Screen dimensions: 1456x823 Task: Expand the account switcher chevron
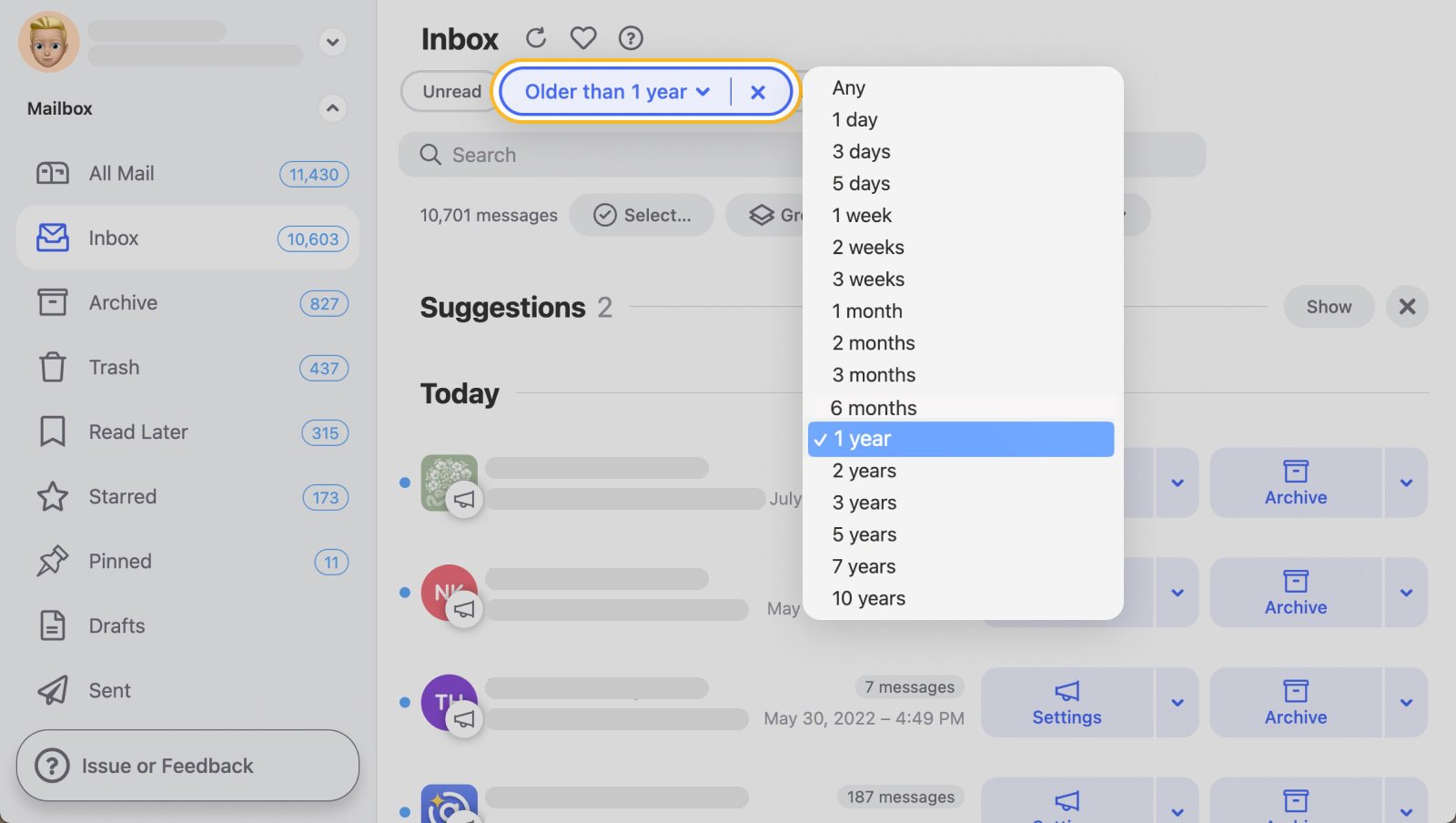pyautogui.click(x=333, y=42)
